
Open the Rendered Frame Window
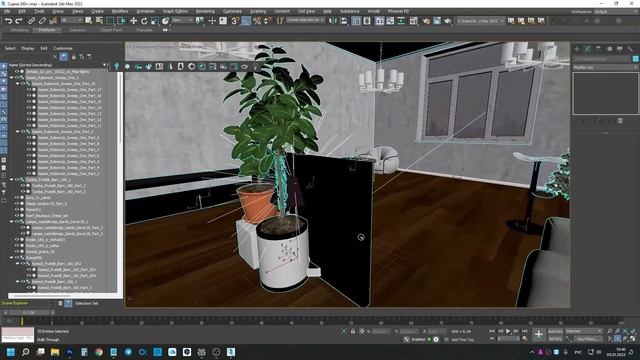tap(437, 20)
